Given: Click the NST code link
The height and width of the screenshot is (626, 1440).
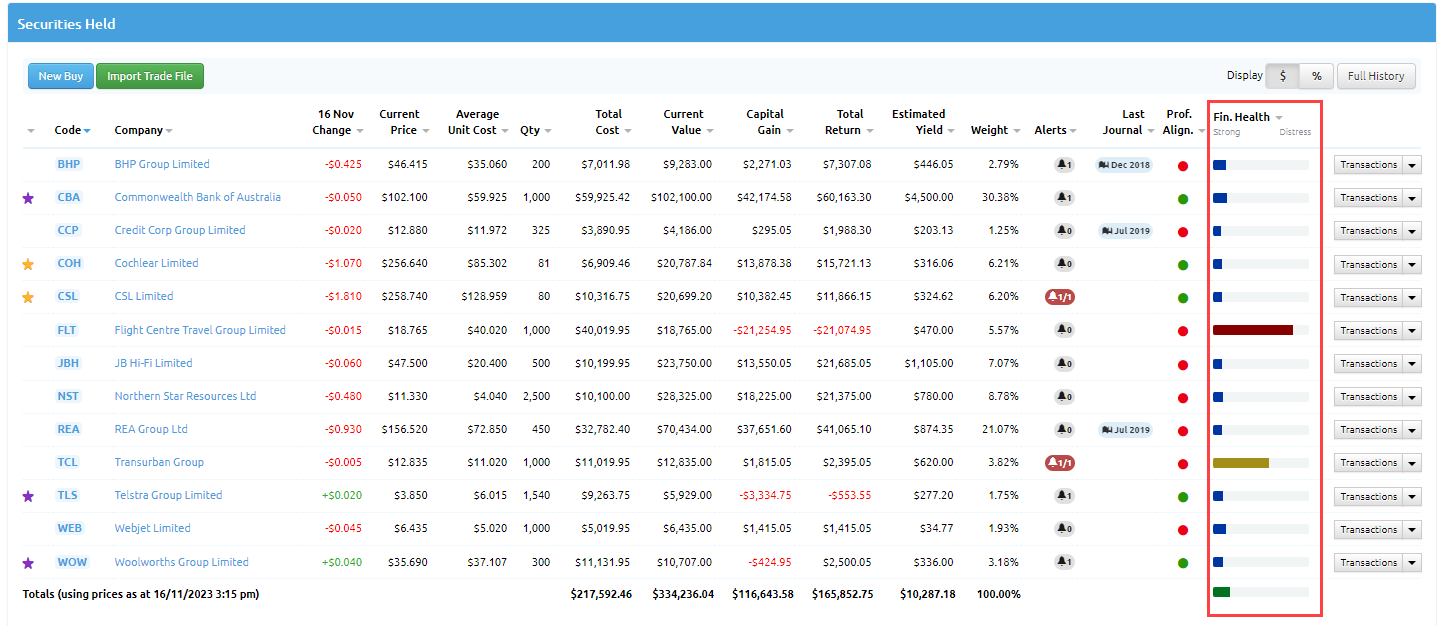Looking at the screenshot, I should (68, 396).
